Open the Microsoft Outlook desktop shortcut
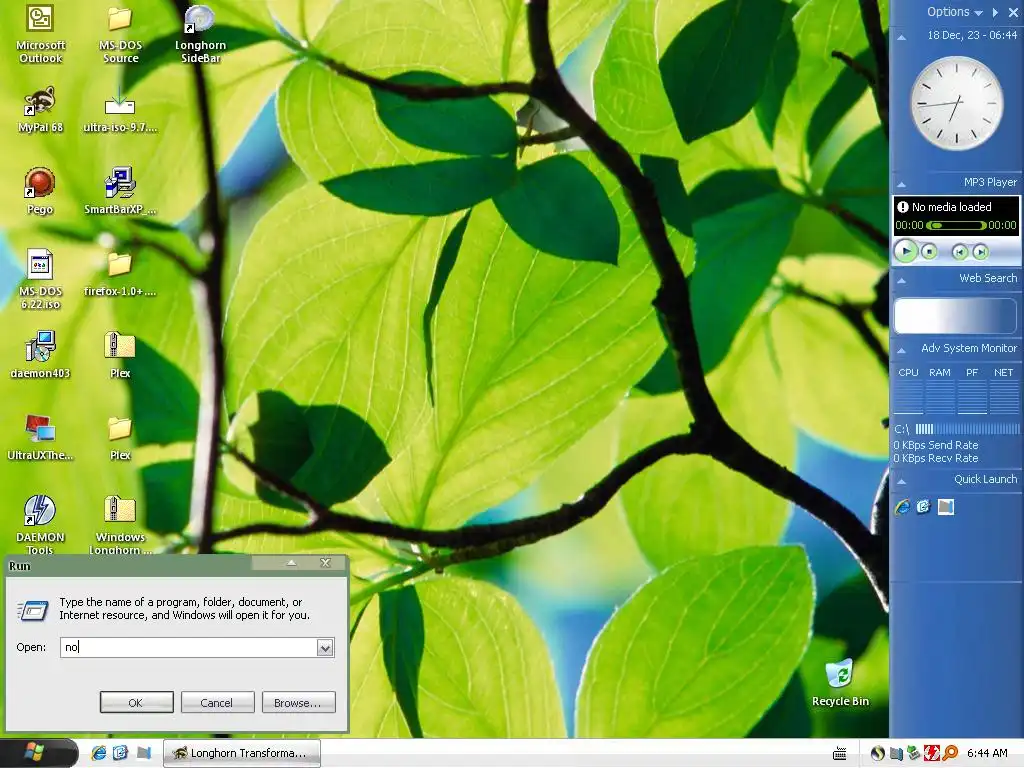The height and width of the screenshot is (768, 1024). pos(40,34)
